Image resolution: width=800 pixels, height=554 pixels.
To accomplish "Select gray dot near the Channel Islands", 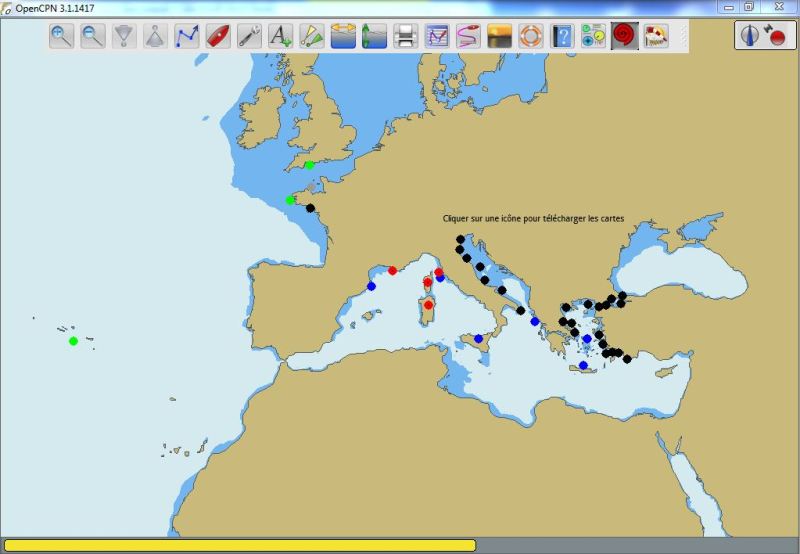I will click(312, 187).
